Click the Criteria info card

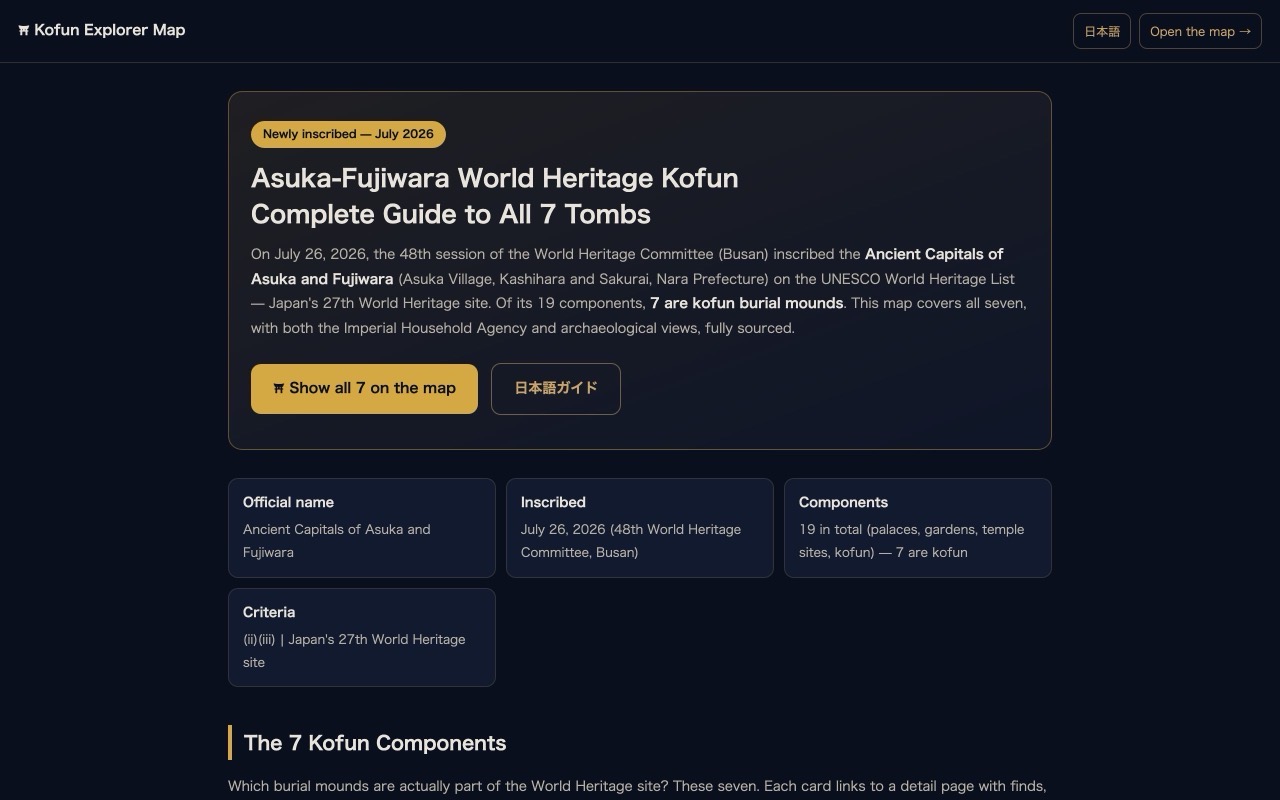click(x=362, y=638)
